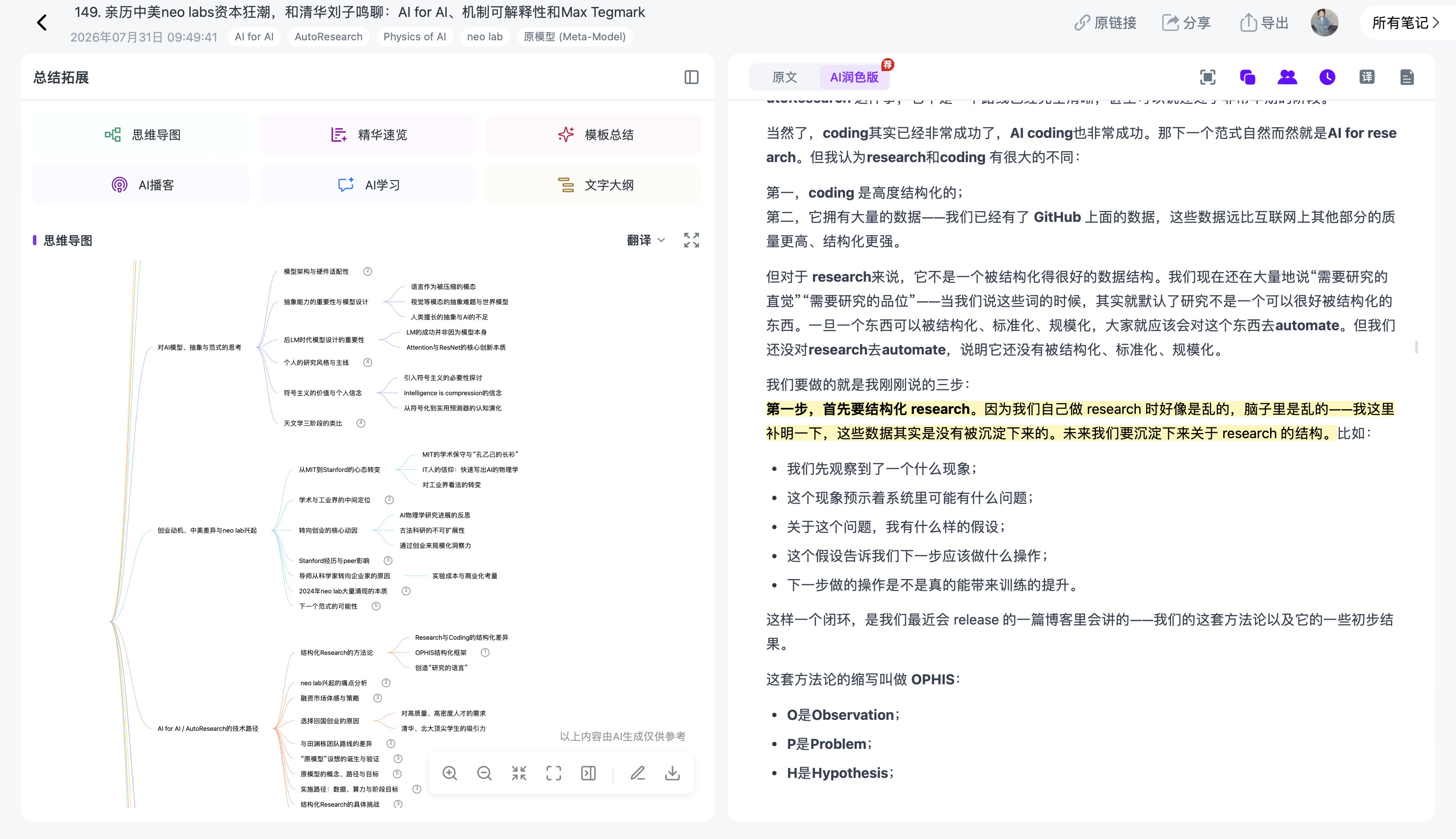Screen dimensions: 1456x839
Task: Expand the Stanford经历与peer影响 node
Action: coord(388,560)
